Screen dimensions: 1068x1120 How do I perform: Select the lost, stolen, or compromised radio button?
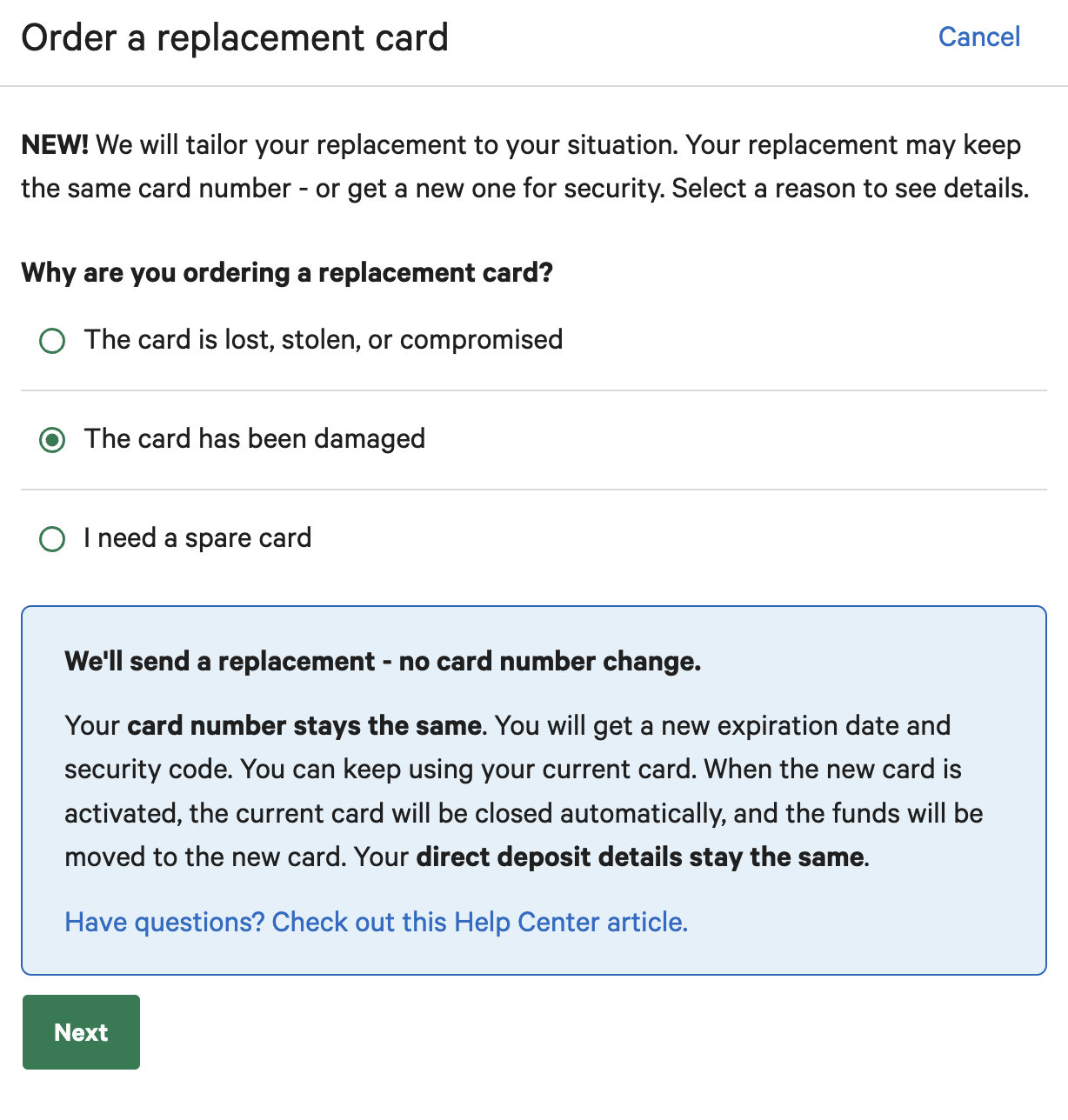[x=52, y=340]
